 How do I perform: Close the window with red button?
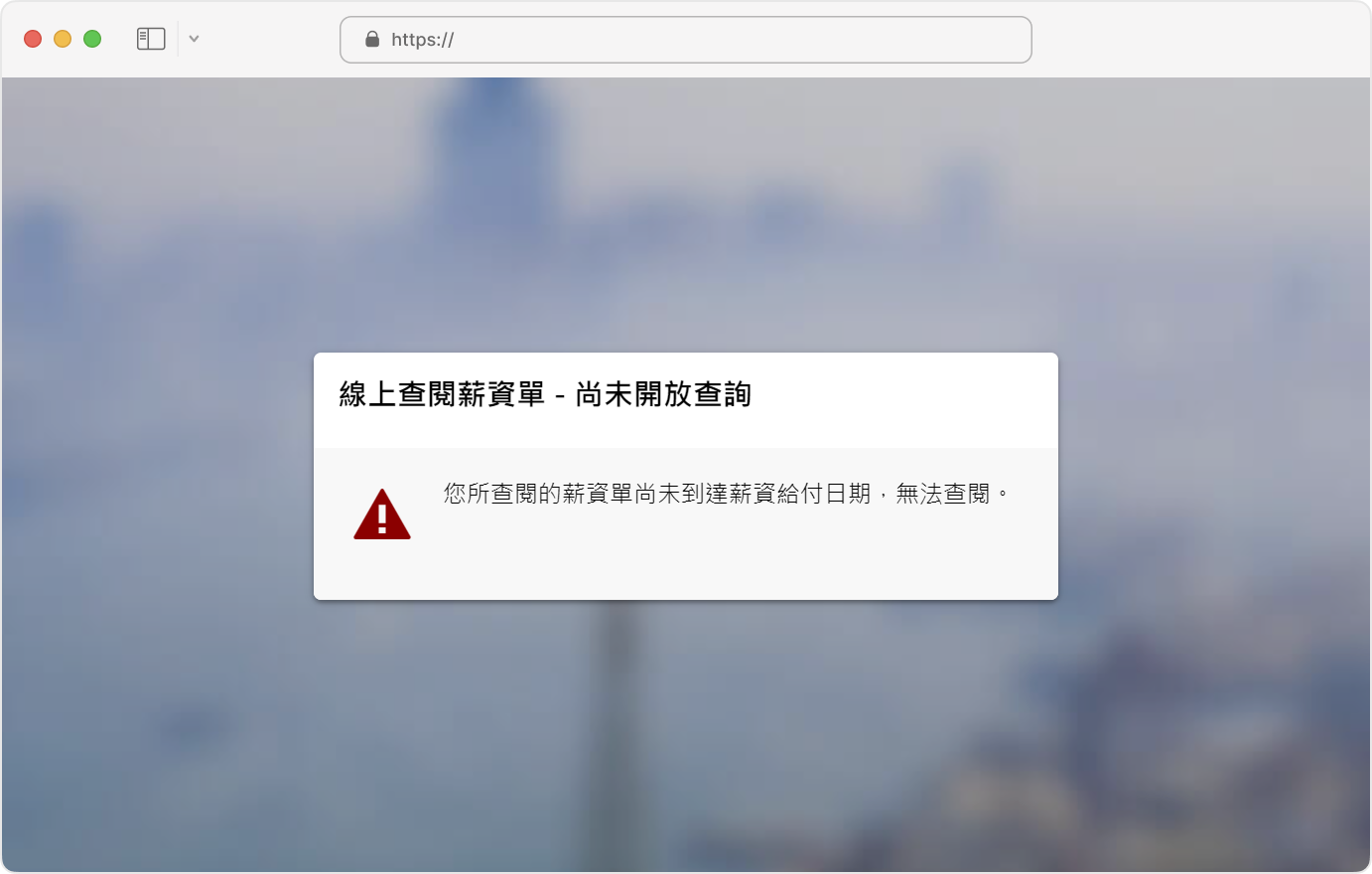coord(33,39)
